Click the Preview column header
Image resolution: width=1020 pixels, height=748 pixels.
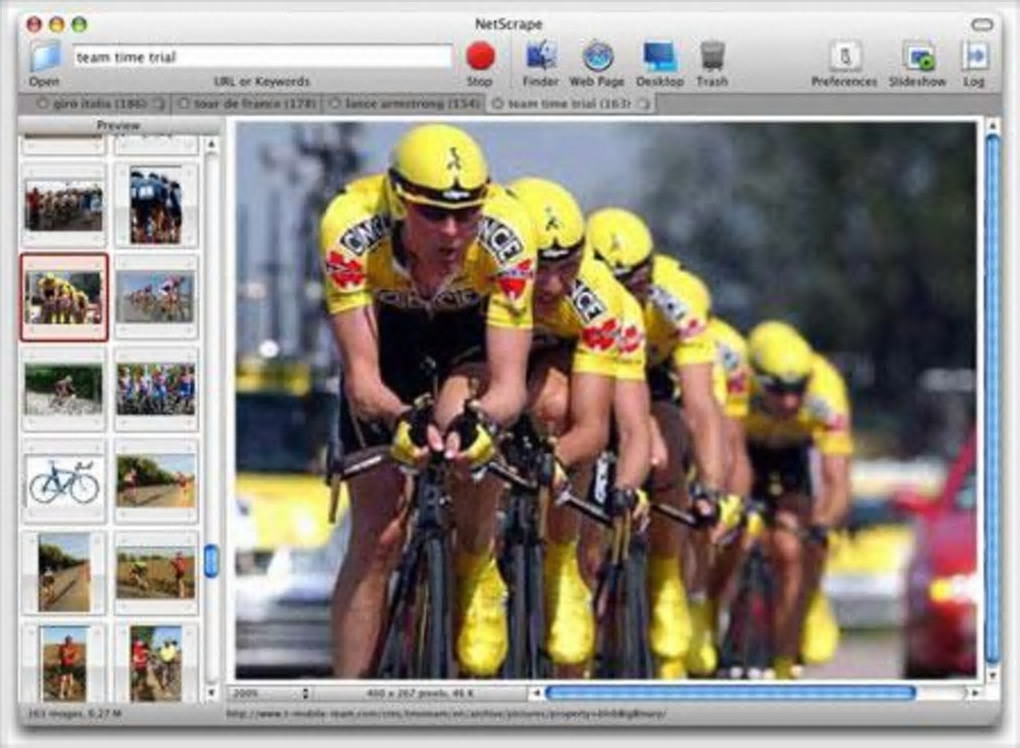[x=118, y=126]
